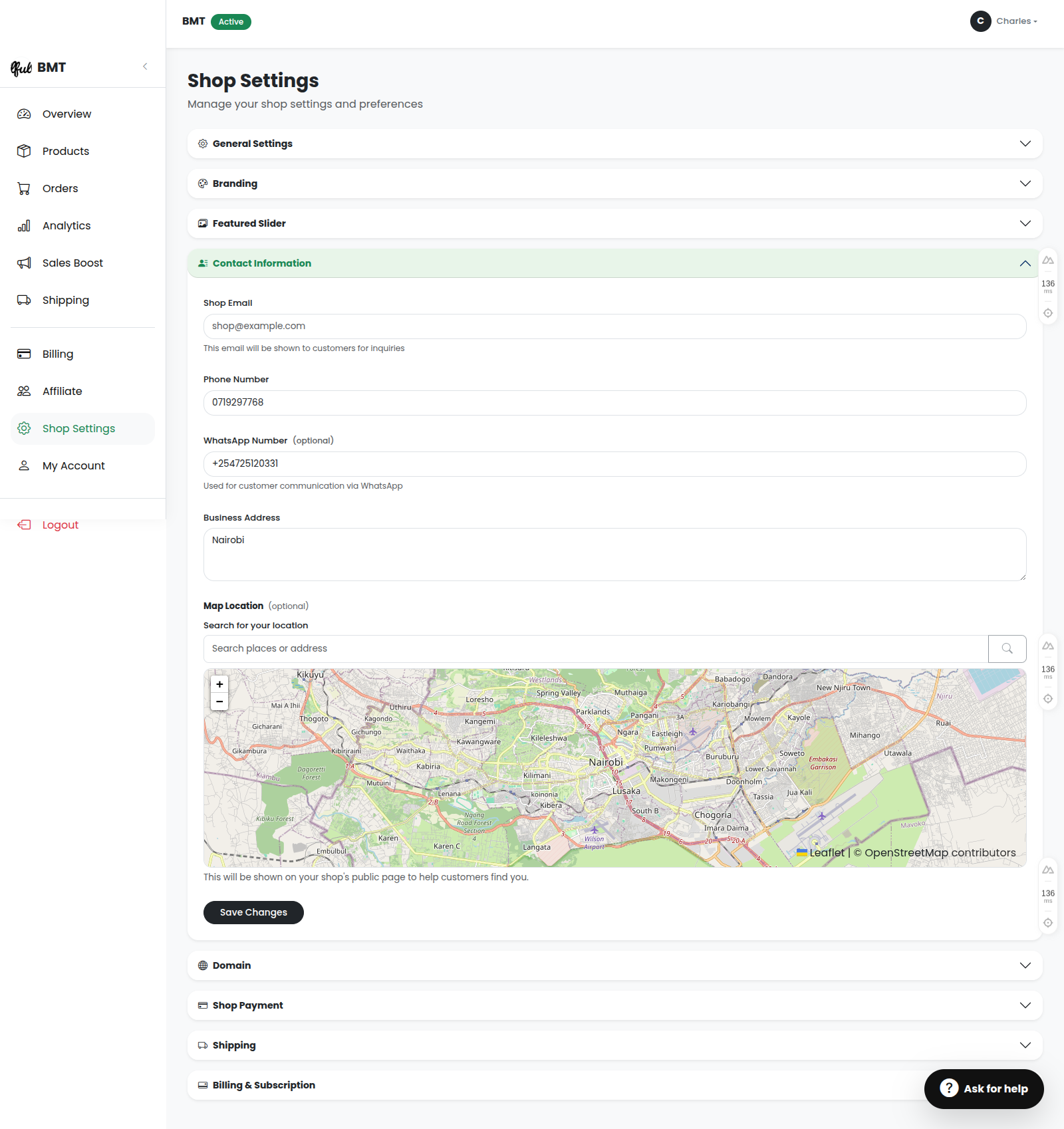Click the Logout icon in the sidebar

(x=24, y=525)
